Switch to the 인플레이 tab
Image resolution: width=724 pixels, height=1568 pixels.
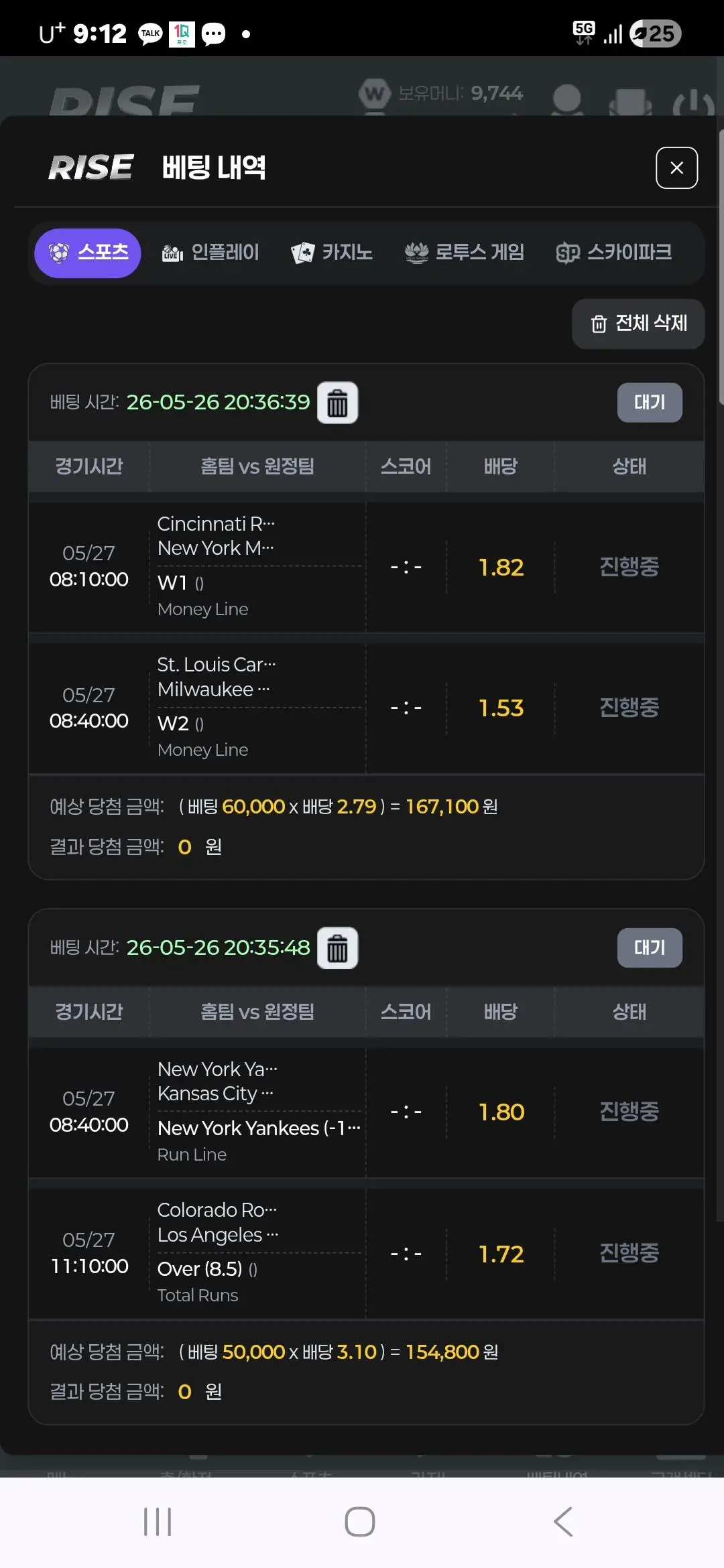pos(210,253)
